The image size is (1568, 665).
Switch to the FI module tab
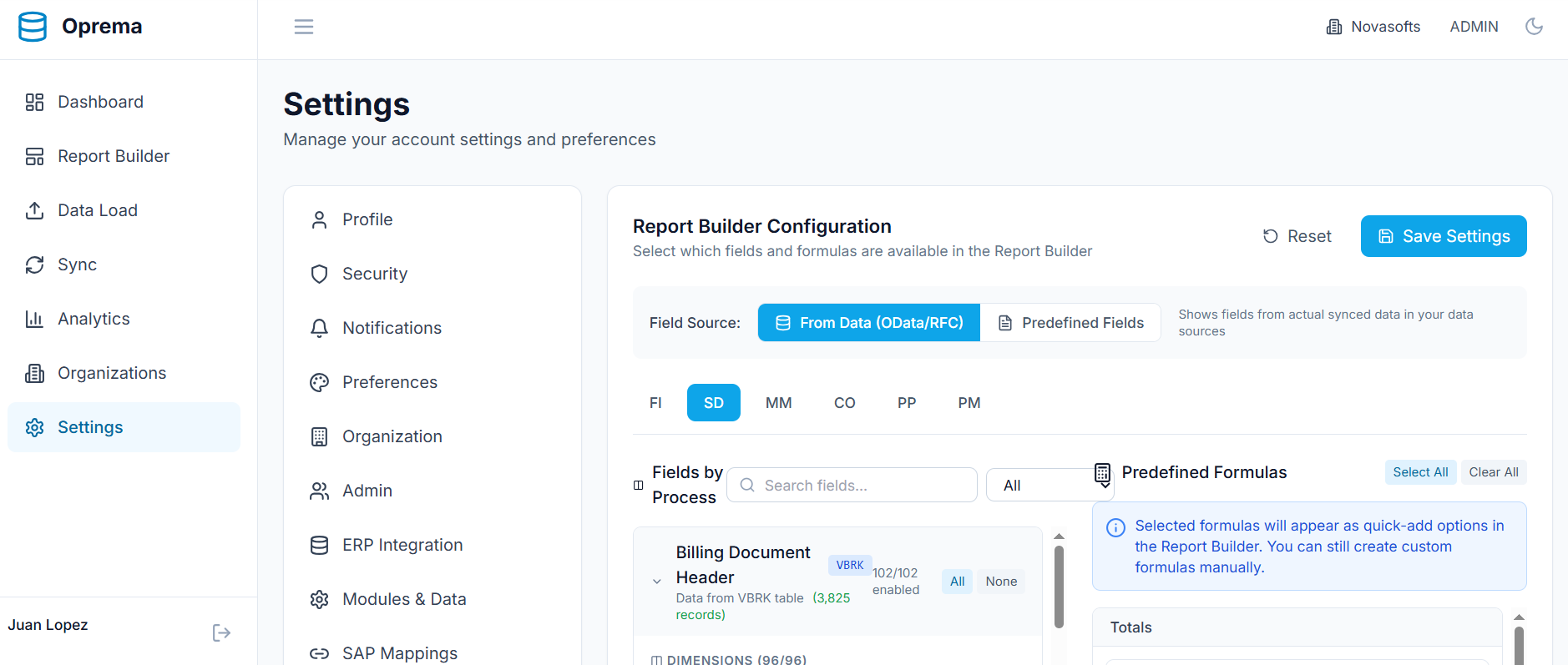tap(655, 403)
